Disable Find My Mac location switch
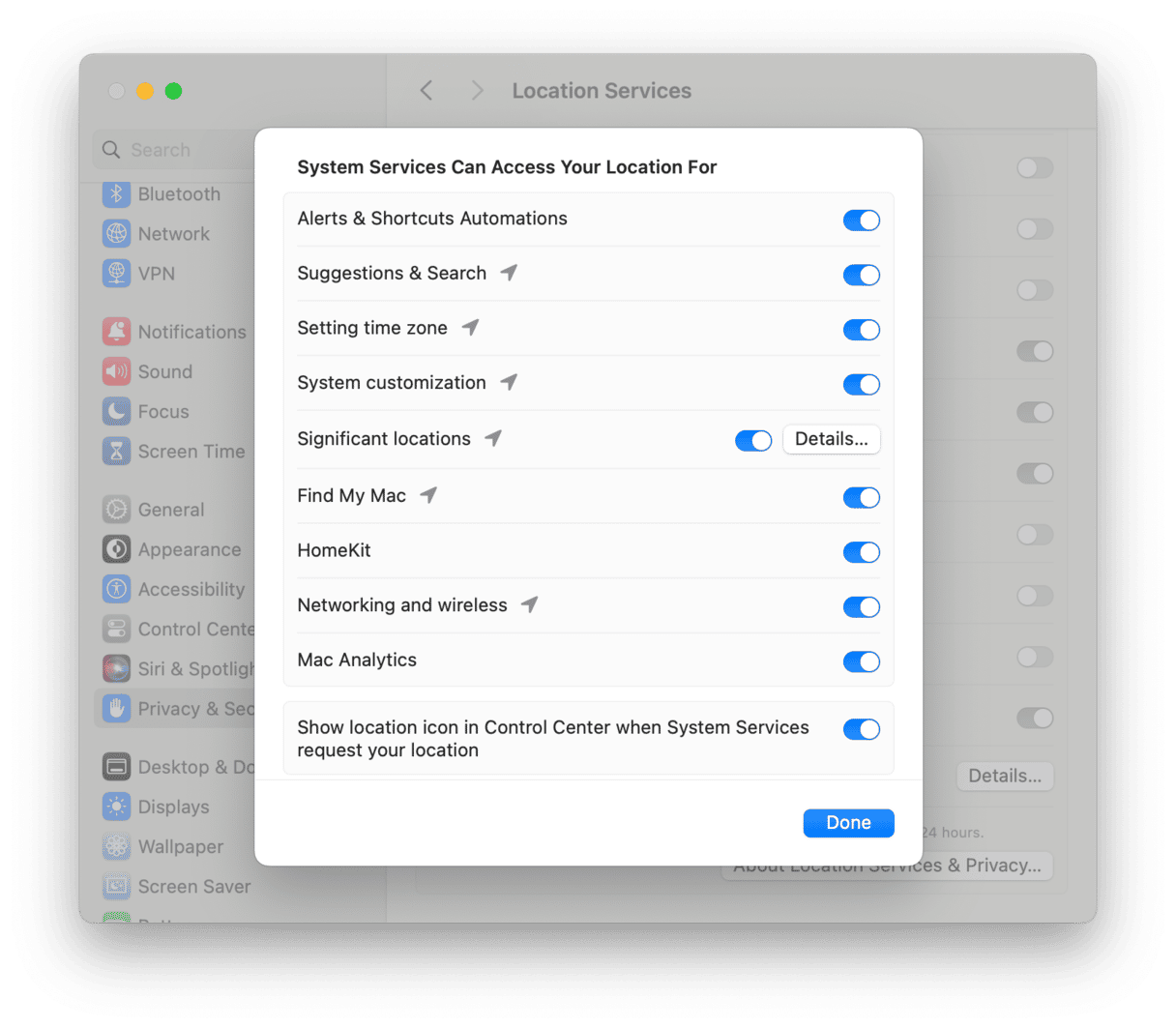 point(861,497)
